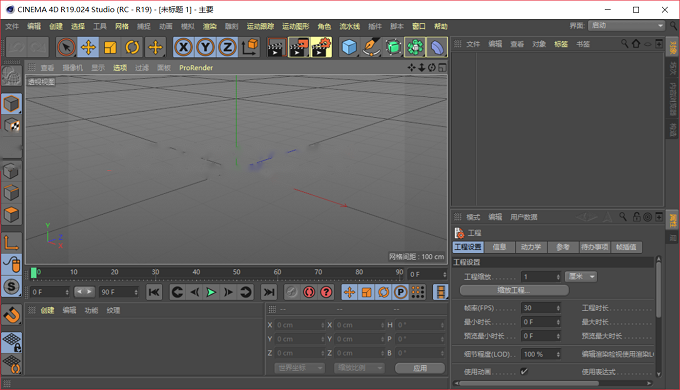Render the active view clapperboard icon
This screenshot has height=390, width=680.
tap(276, 47)
